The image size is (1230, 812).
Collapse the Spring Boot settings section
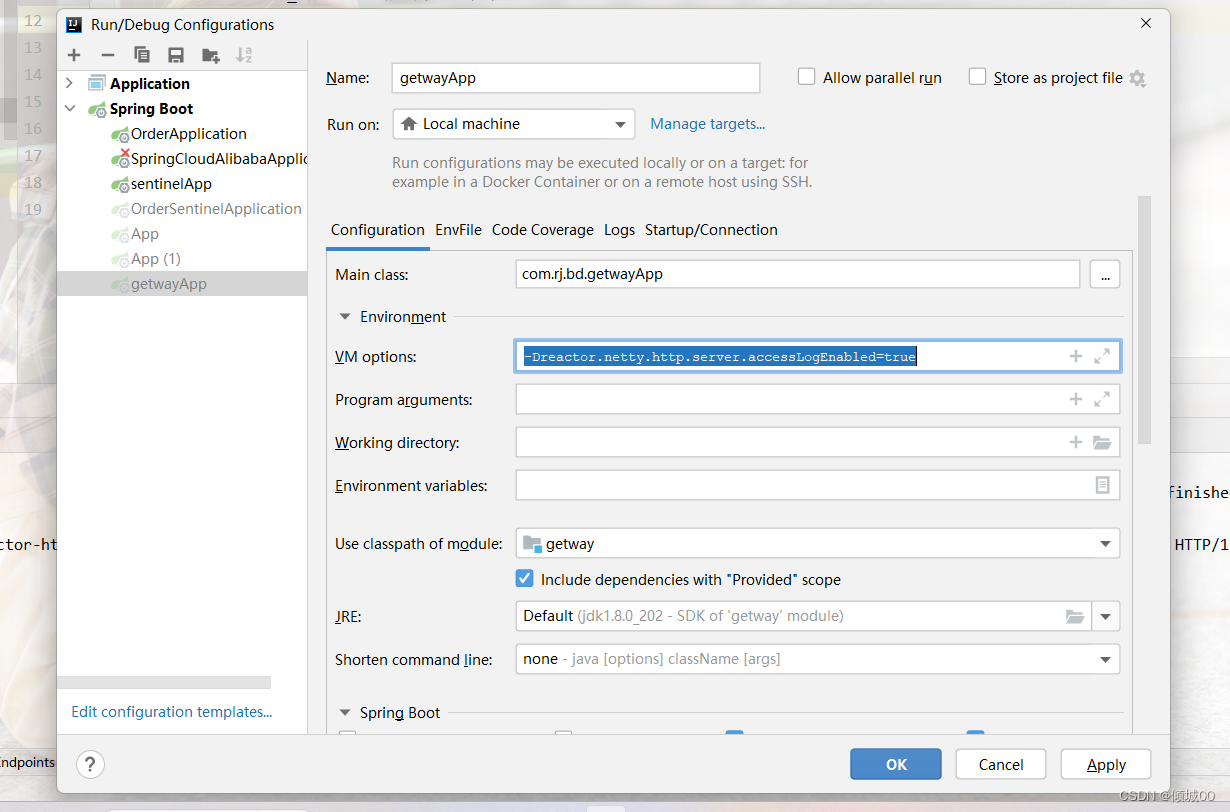[344, 713]
